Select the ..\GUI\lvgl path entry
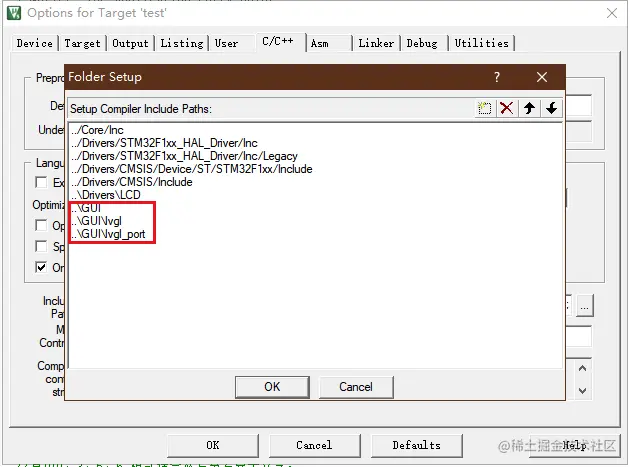630x467 pixels. point(96,221)
